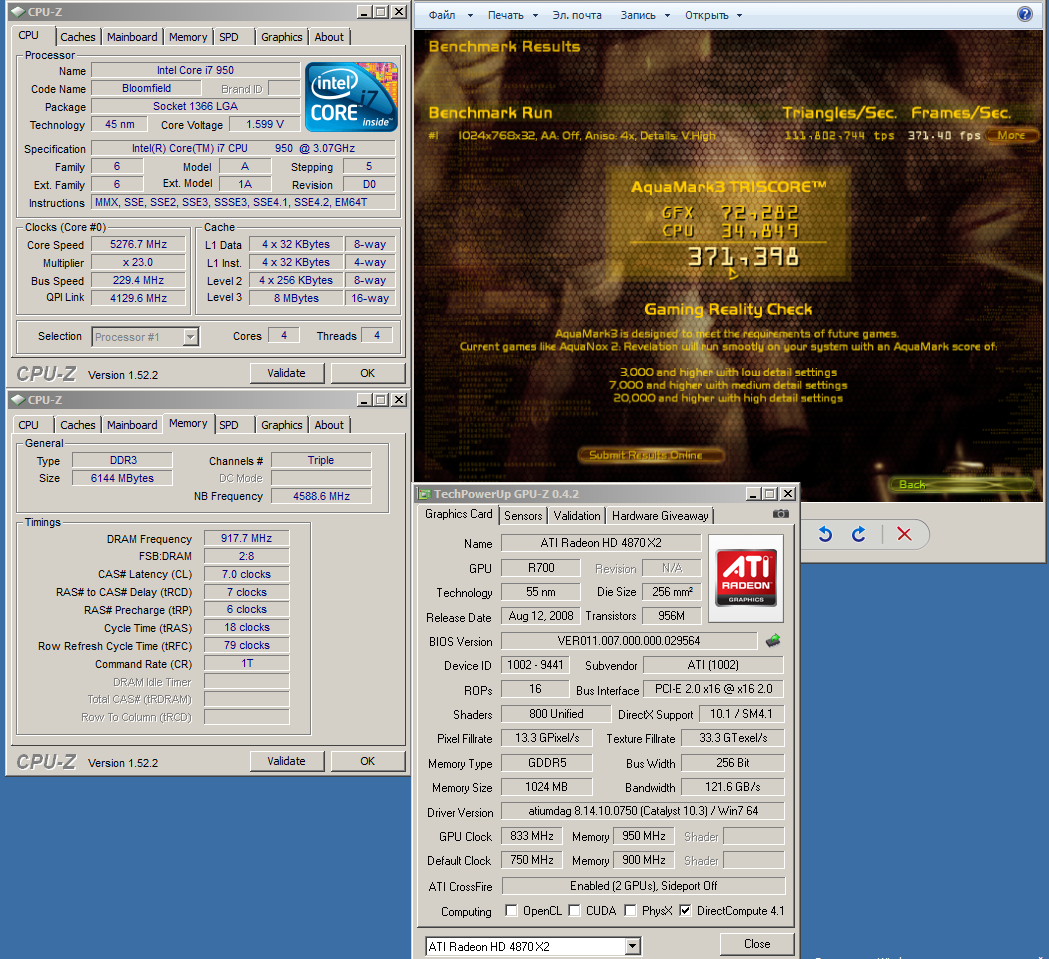Image resolution: width=1049 pixels, height=959 pixels.
Task: Click the rotate counterclockwise arrow icon
Action: tap(825, 534)
